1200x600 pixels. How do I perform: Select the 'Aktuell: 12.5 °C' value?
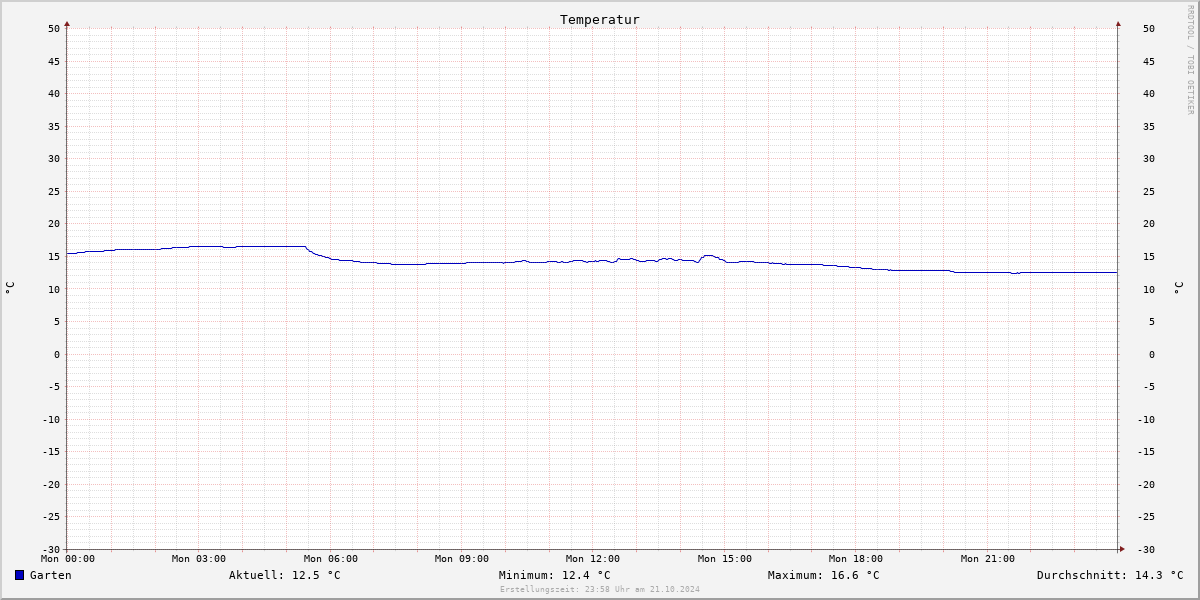285,575
